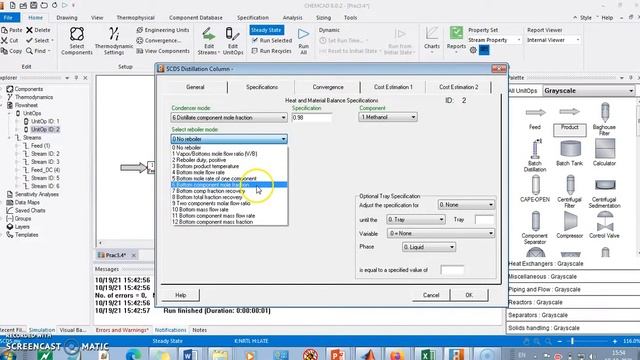Viewport: 640px width, 360px height.
Task: Open Phase Liquid dropdown
Action: pyautogui.click(x=429, y=247)
